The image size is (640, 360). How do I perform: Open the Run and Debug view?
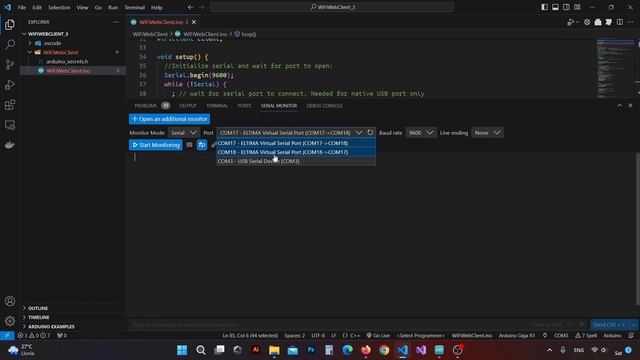point(10,84)
